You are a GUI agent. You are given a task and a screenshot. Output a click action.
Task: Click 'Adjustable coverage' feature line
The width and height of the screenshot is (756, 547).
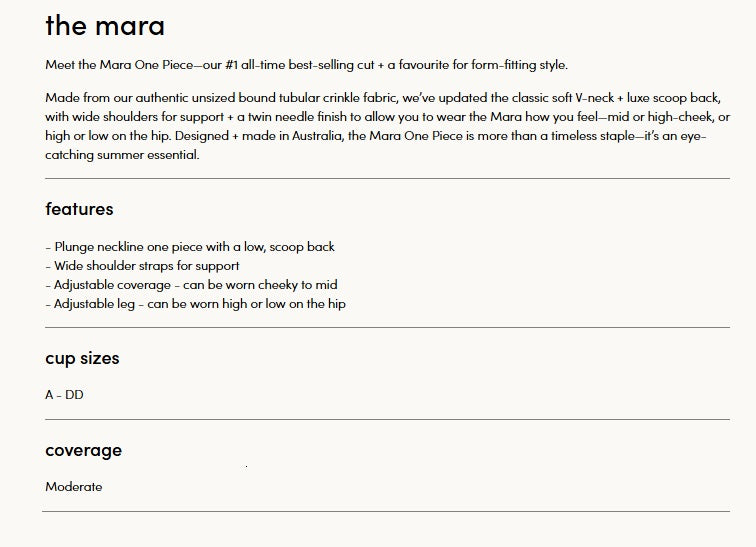[x=191, y=285]
